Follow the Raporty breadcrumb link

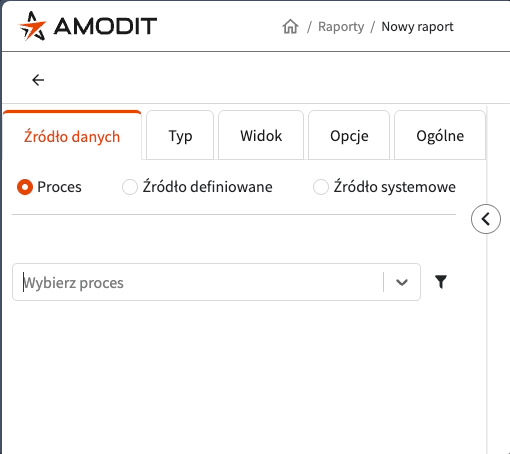pyautogui.click(x=341, y=27)
